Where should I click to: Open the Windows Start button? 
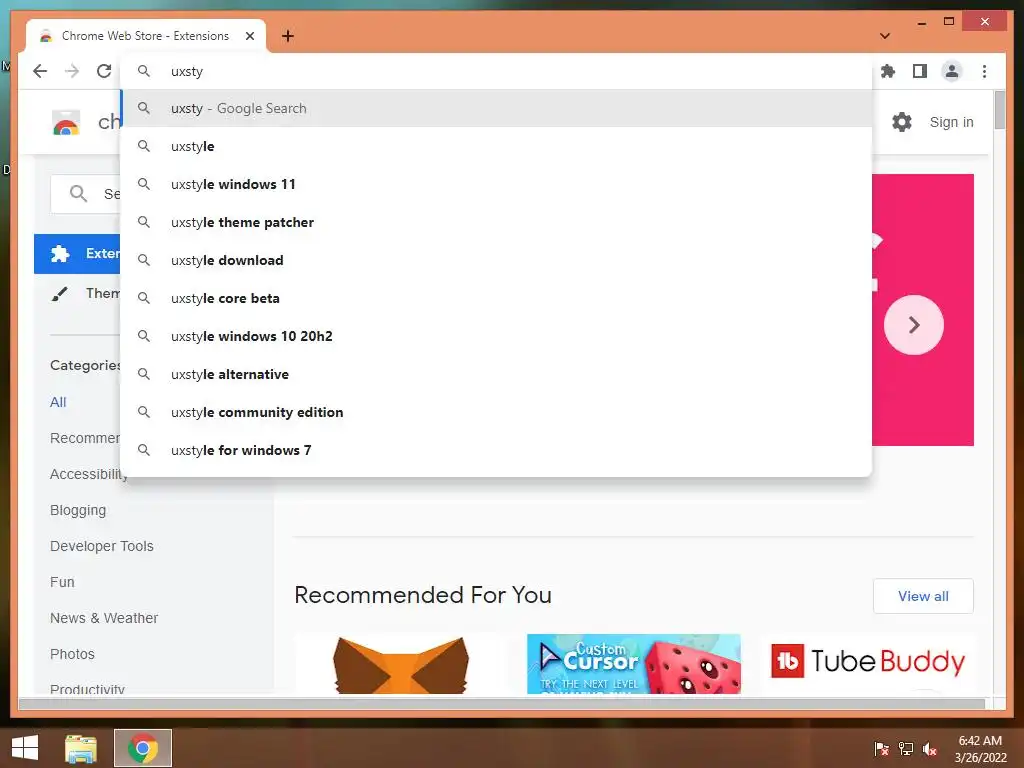(x=25, y=748)
